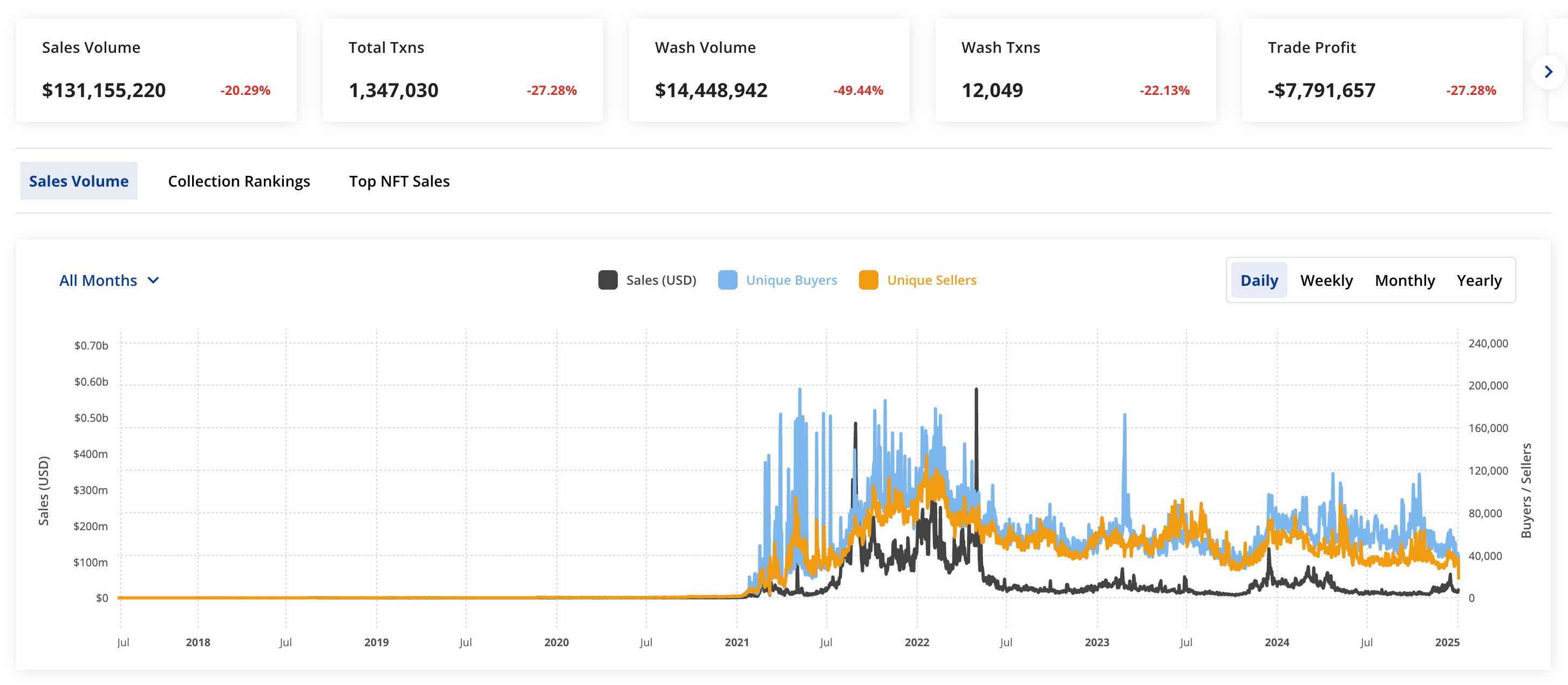The image size is (1568, 685).
Task: Click the Sales Volume stat card
Action: [x=156, y=70]
